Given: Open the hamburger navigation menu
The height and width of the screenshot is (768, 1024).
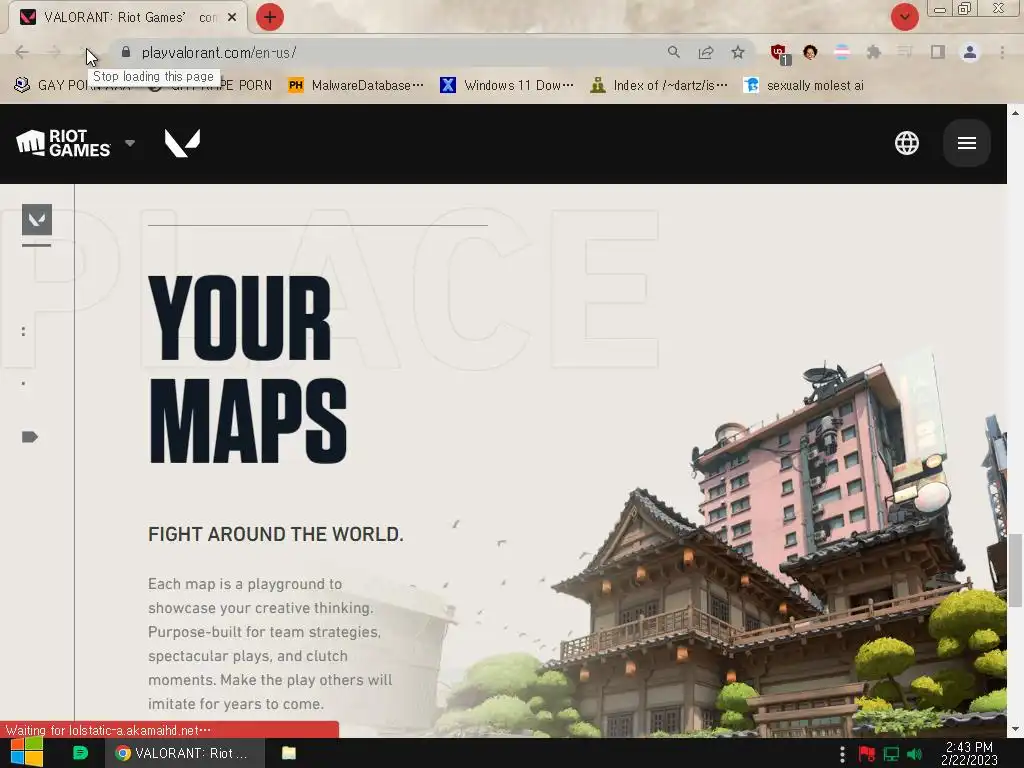Looking at the screenshot, I should [x=967, y=143].
